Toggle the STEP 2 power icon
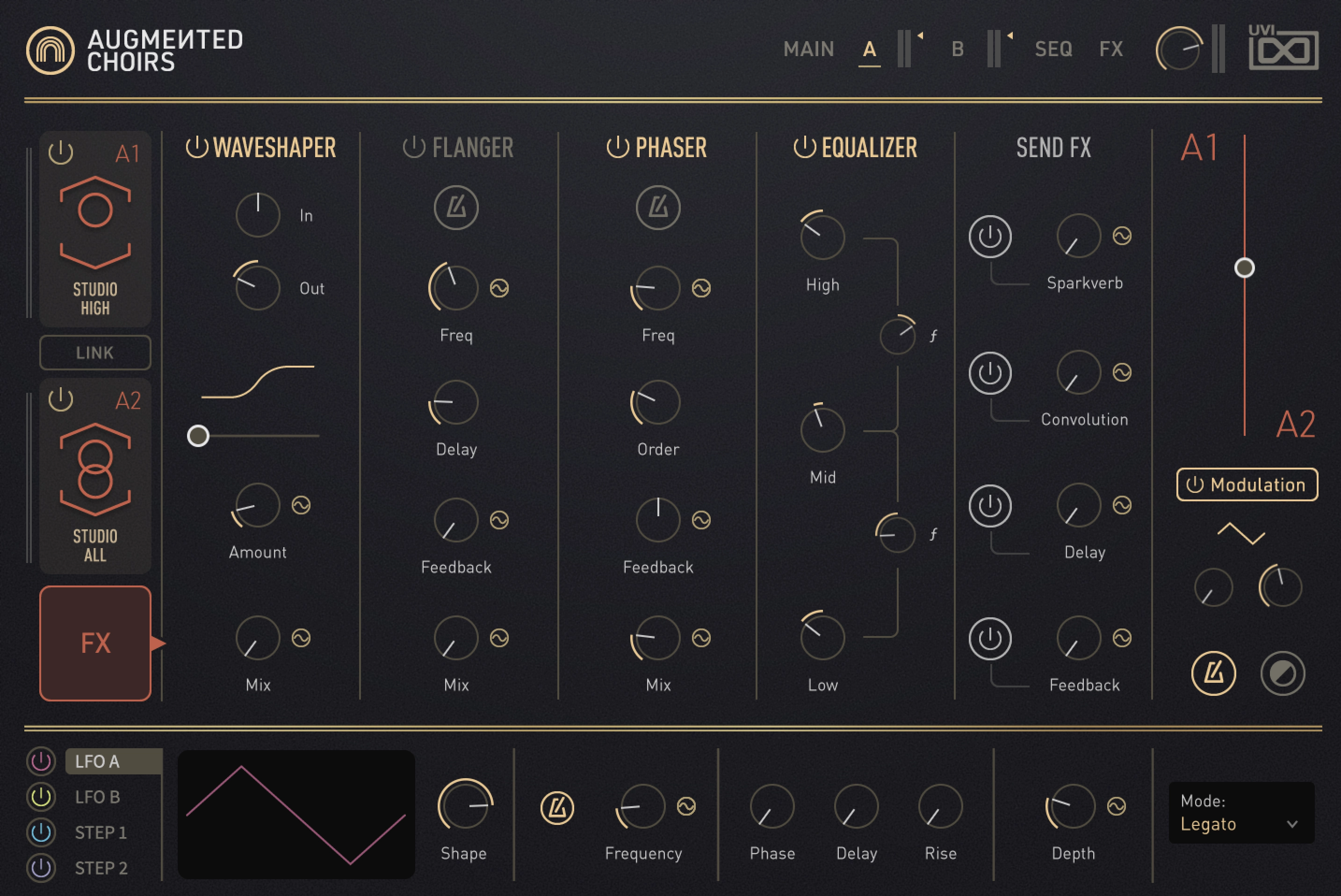This screenshot has width=1341, height=896. (x=41, y=868)
